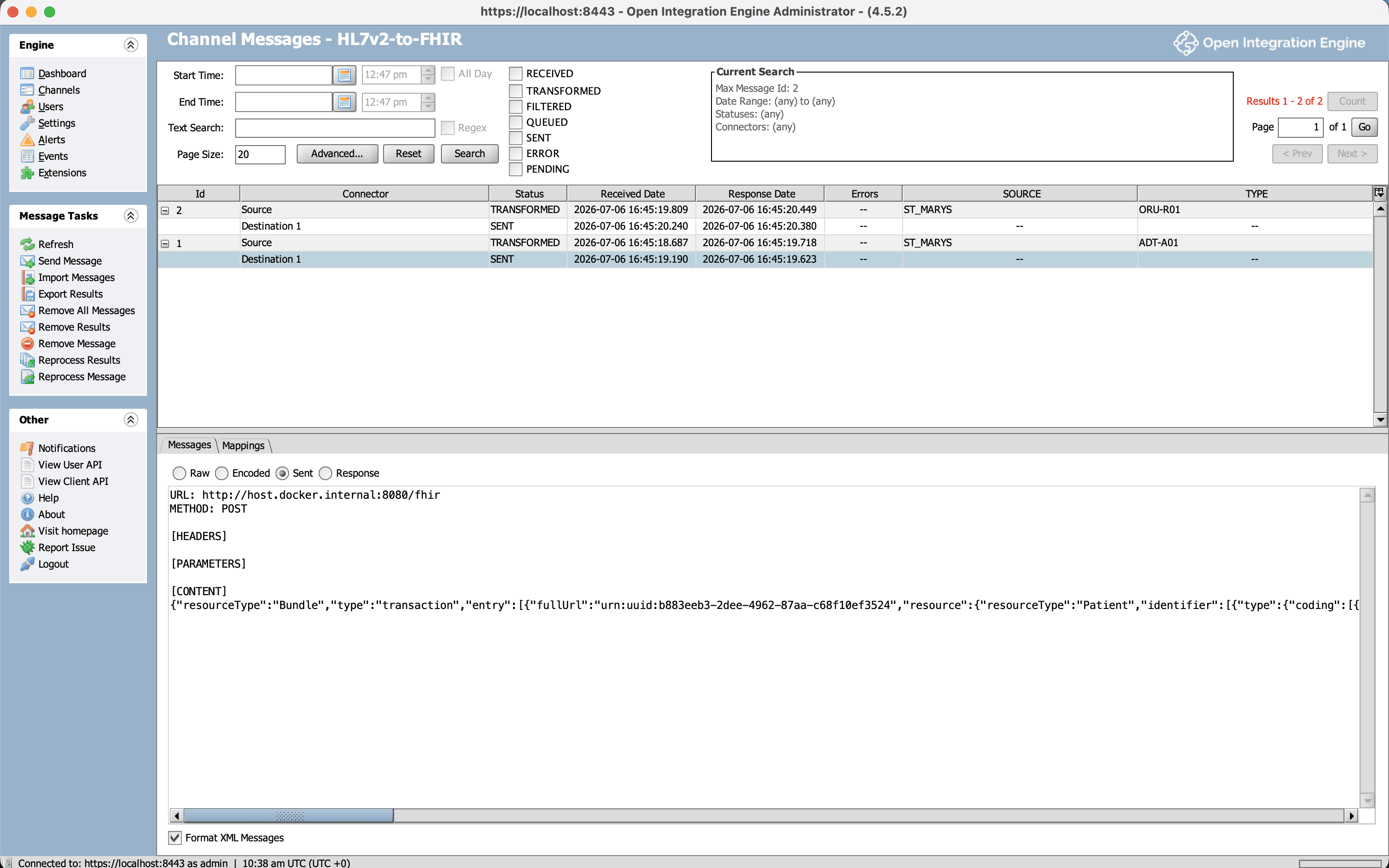Click the Advanced... button
Screen dimensions: 1389x868
point(337,154)
